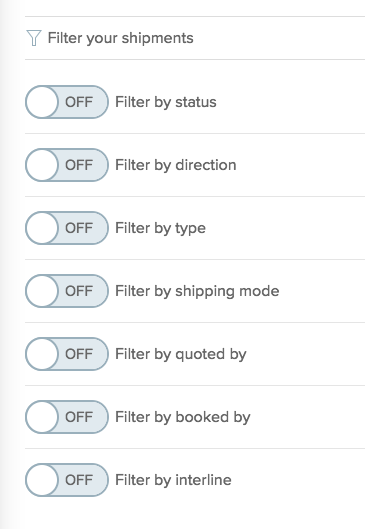Click the funnel filter icon
This screenshot has width=382, height=529.
[34, 38]
